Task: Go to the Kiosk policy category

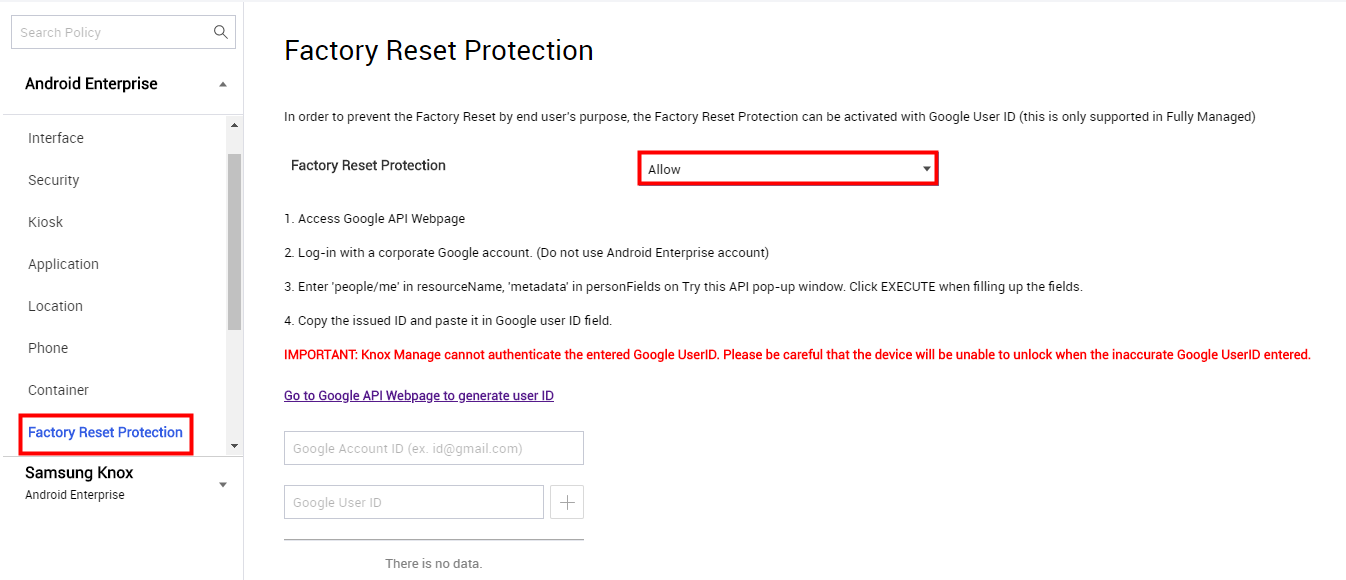Action: [x=46, y=222]
